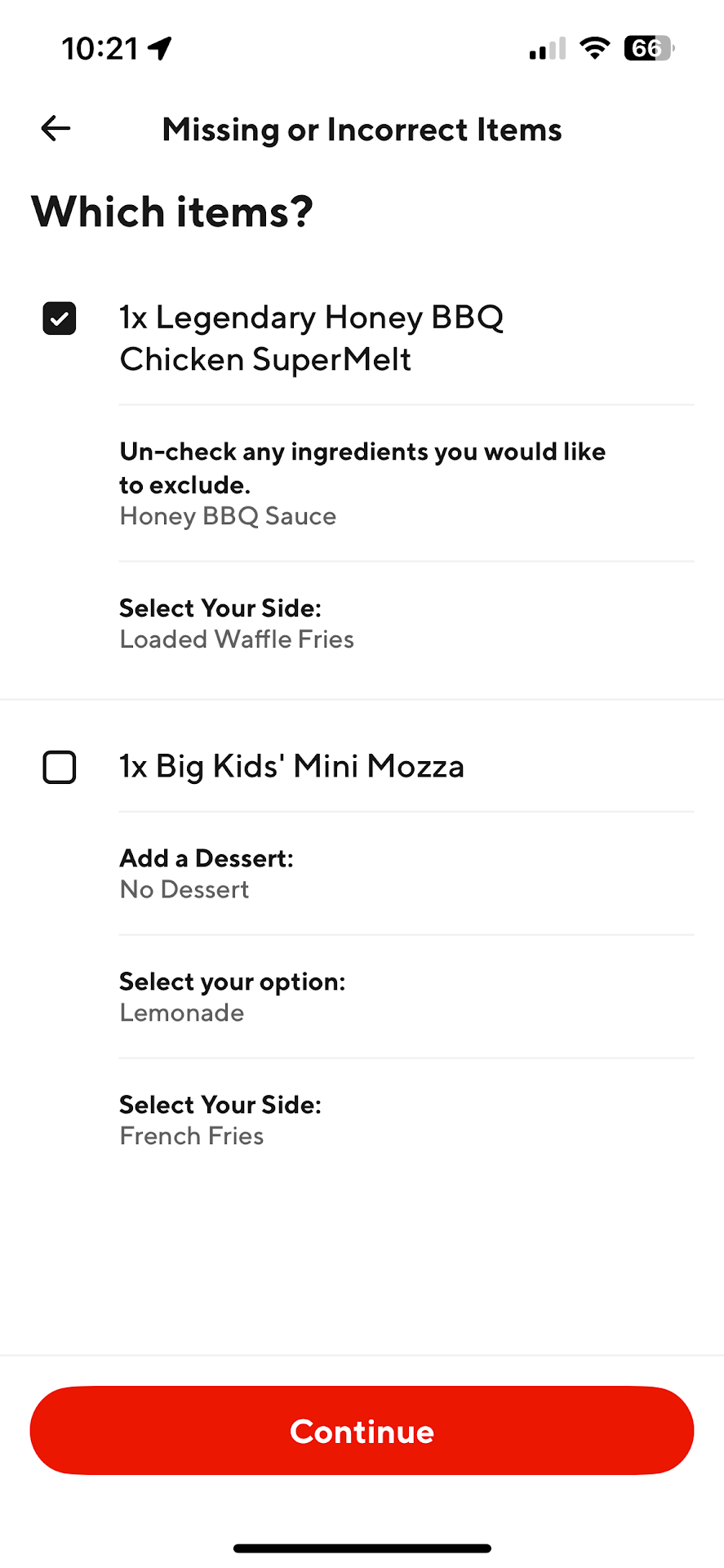Viewport: 724px width, 1568px height.
Task: Tap the battery indicator in status bar
Action: click(649, 49)
